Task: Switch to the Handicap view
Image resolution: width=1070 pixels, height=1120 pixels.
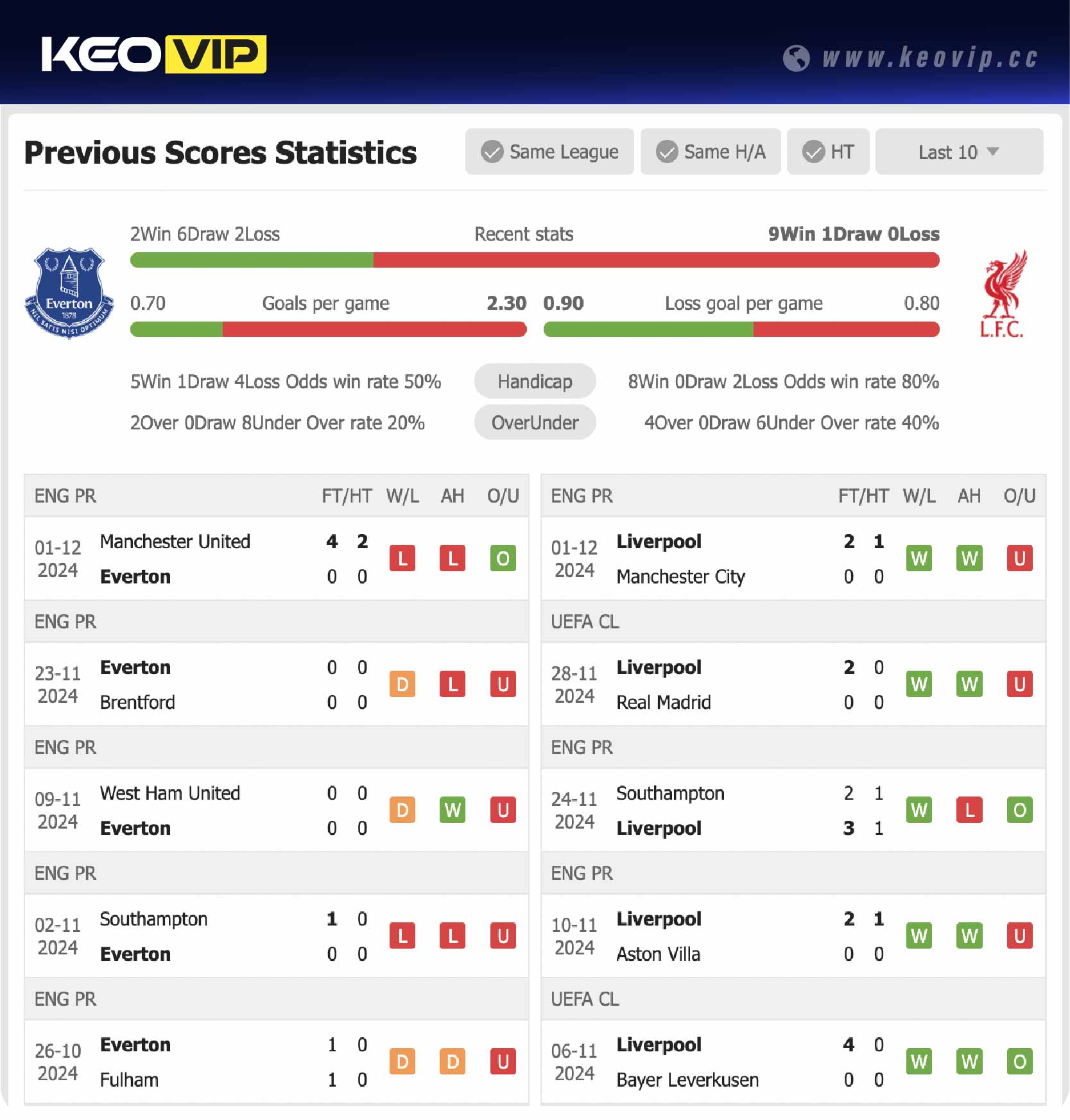Action: (535, 381)
